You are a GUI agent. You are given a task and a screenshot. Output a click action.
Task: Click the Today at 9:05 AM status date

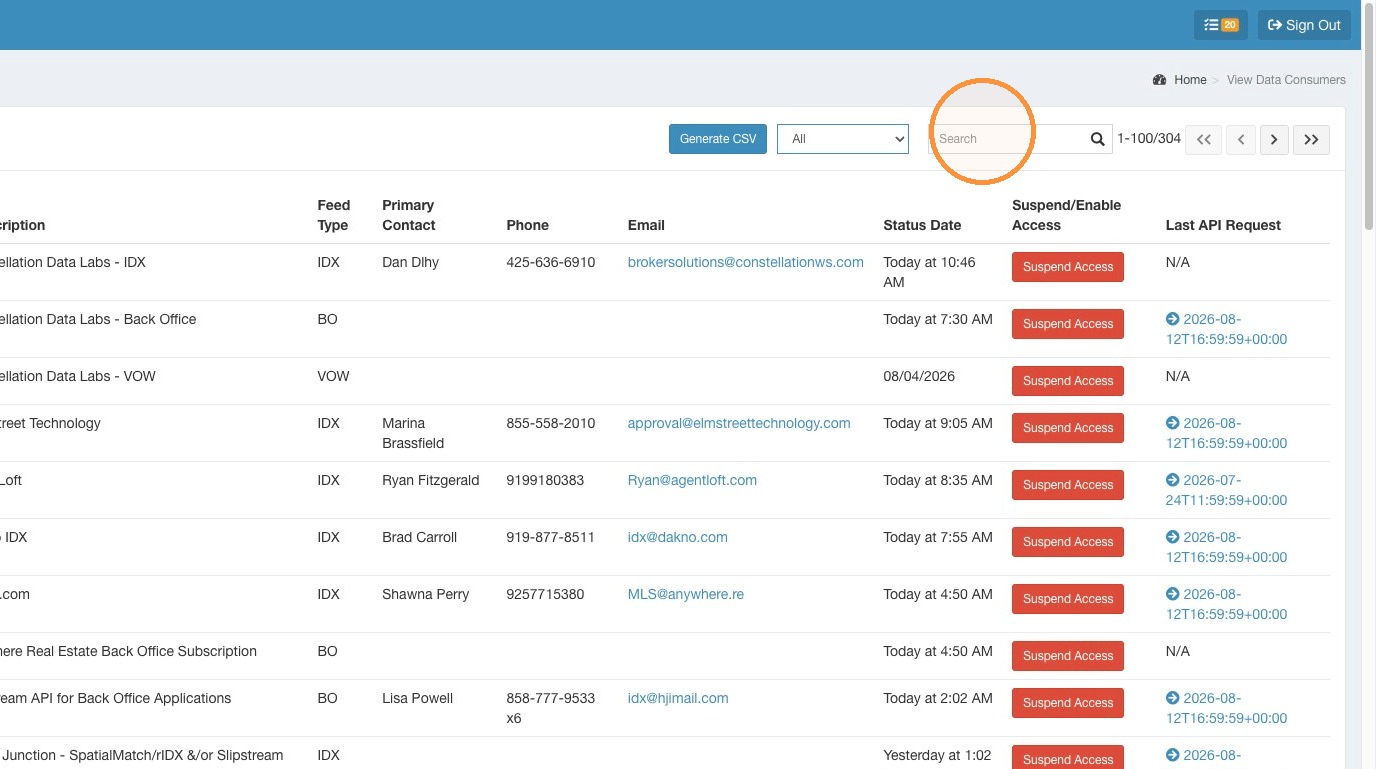click(938, 423)
